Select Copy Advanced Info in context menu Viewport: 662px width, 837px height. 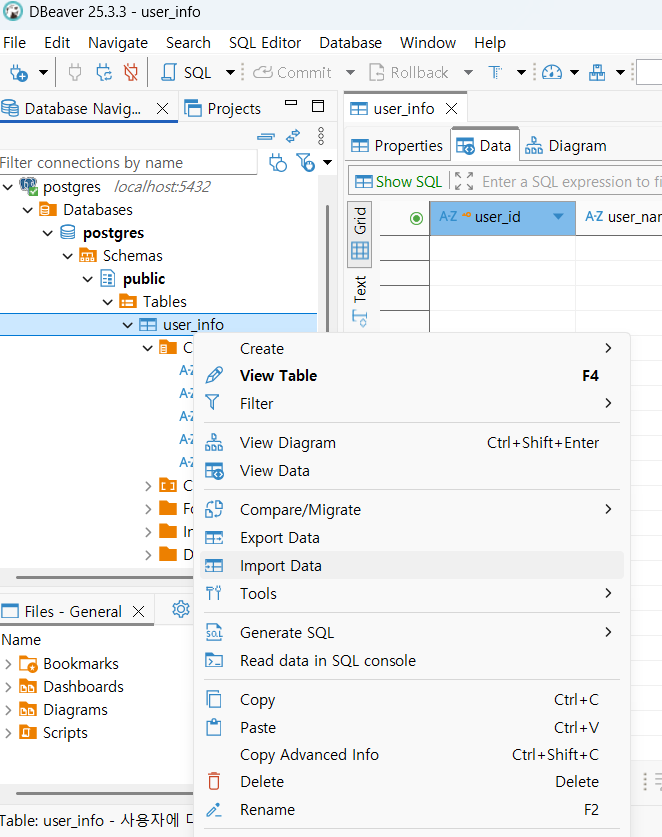(412, 755)
